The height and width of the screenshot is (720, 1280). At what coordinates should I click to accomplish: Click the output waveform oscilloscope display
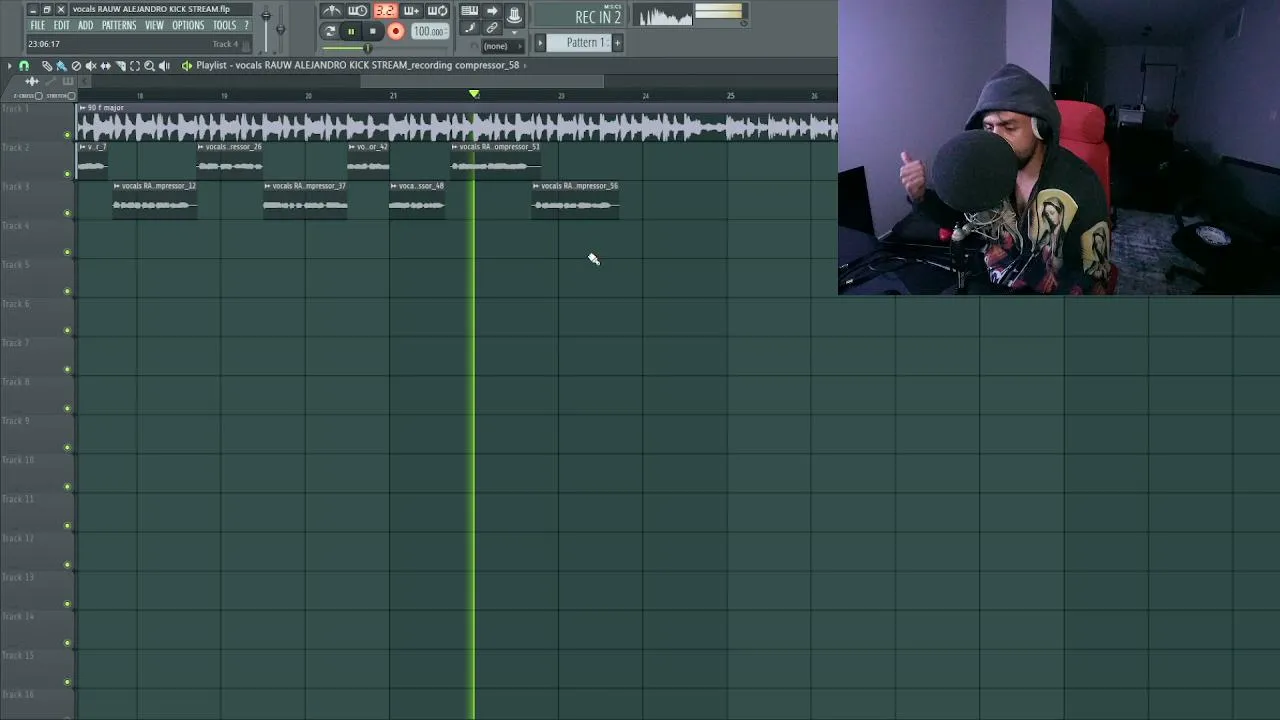point(664,14)
